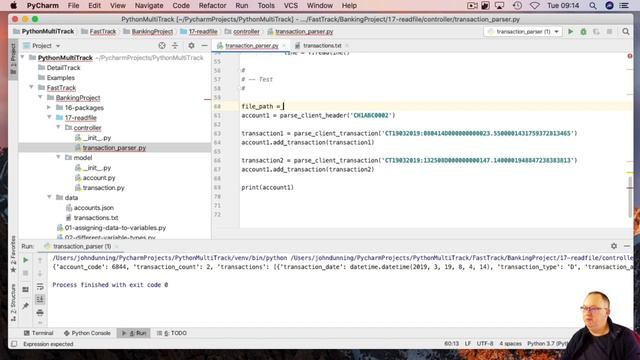Collapse the controller folder
Image resolution: width=640 pixels, height=360 pixels.
coord(58,127)
